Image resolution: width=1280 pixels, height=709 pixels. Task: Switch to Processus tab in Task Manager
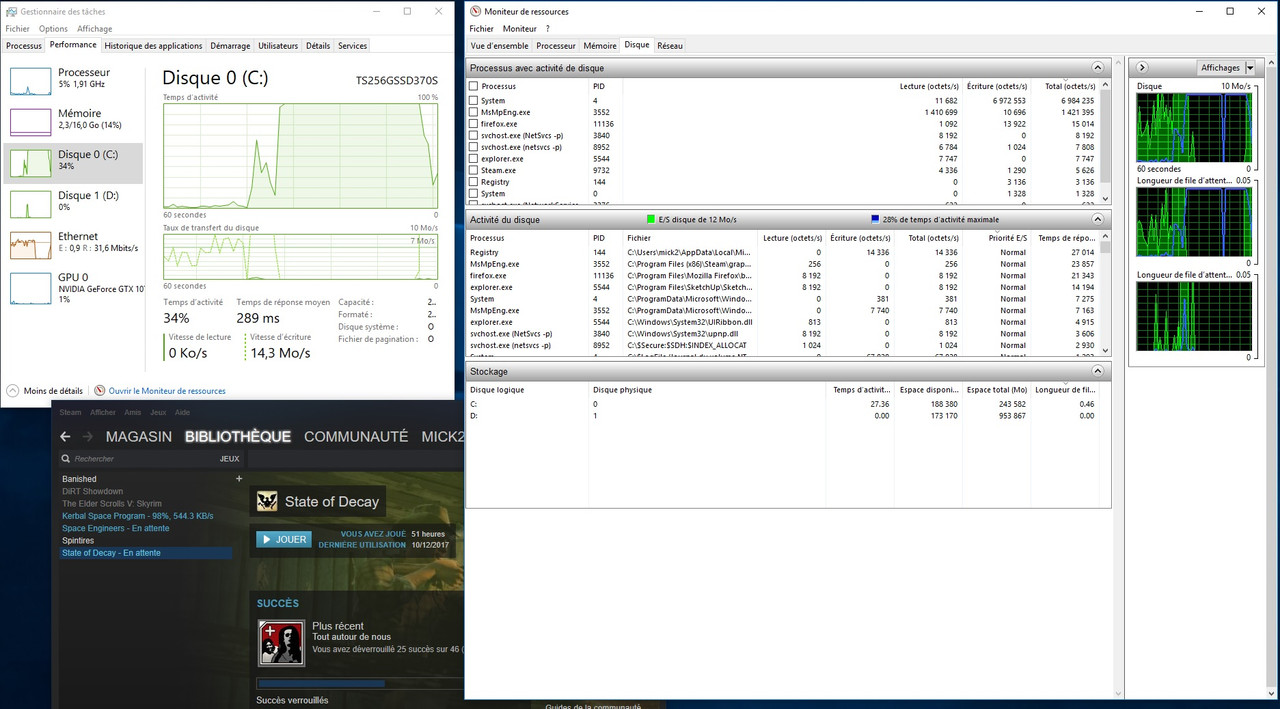point(24,46)
